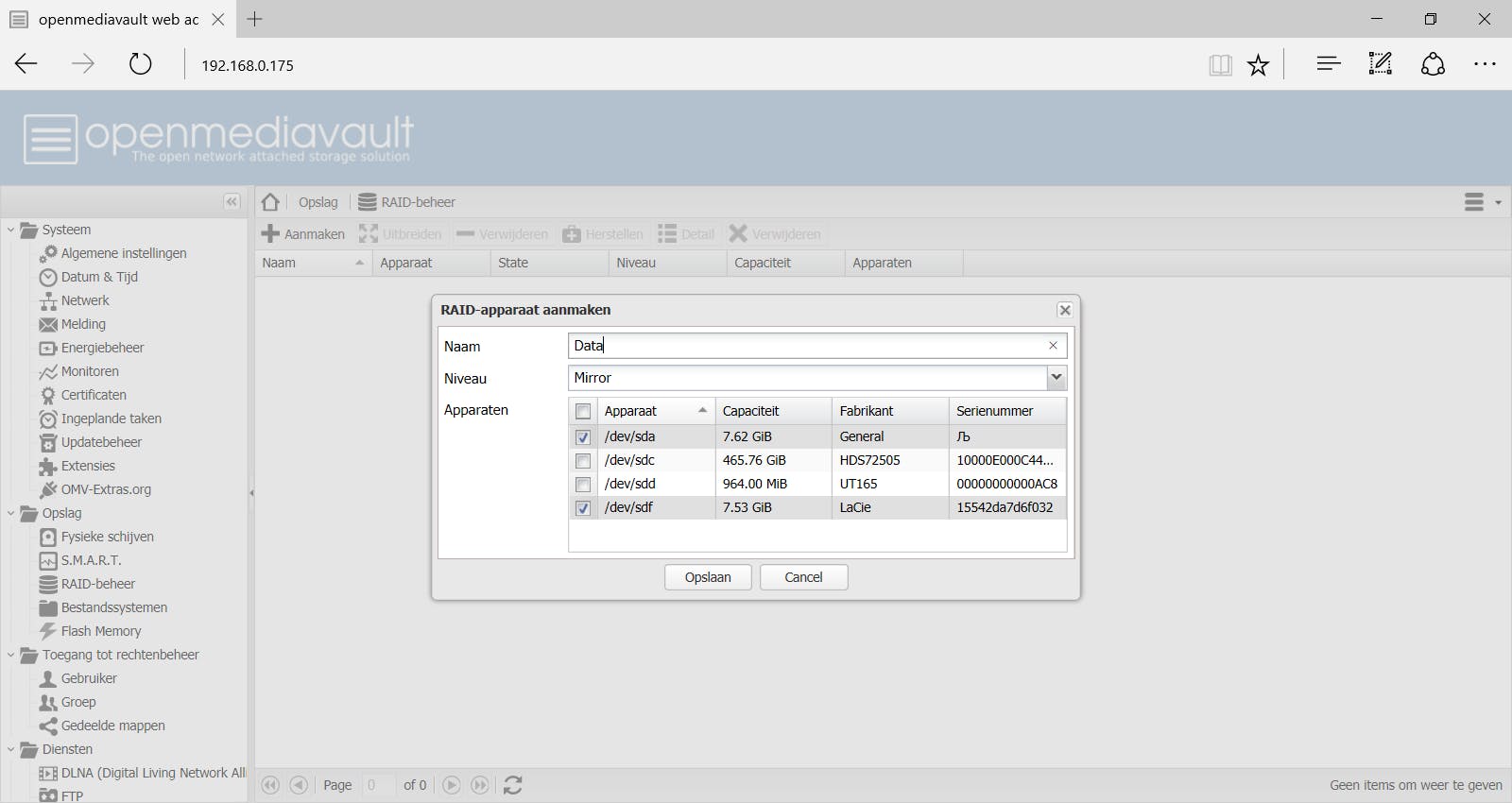Click the Opslaan button

pos(708,577)
